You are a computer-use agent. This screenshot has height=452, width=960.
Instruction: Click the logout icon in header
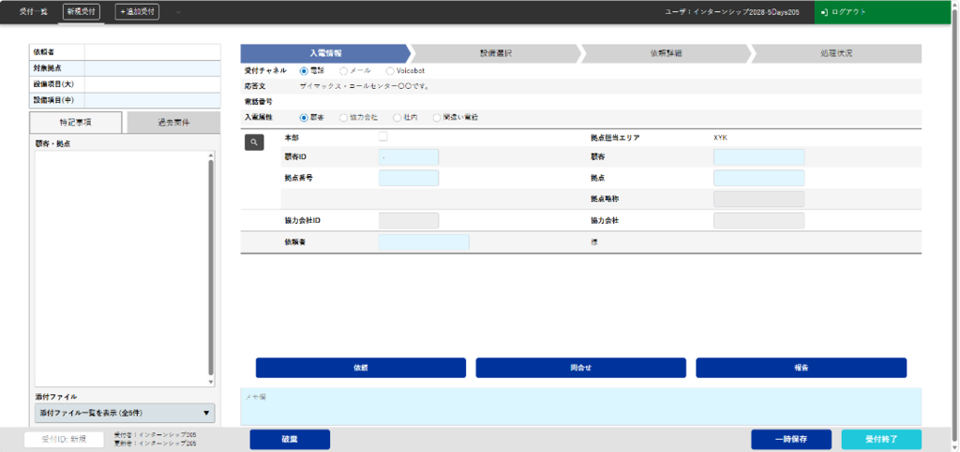(x=825, y=12)
